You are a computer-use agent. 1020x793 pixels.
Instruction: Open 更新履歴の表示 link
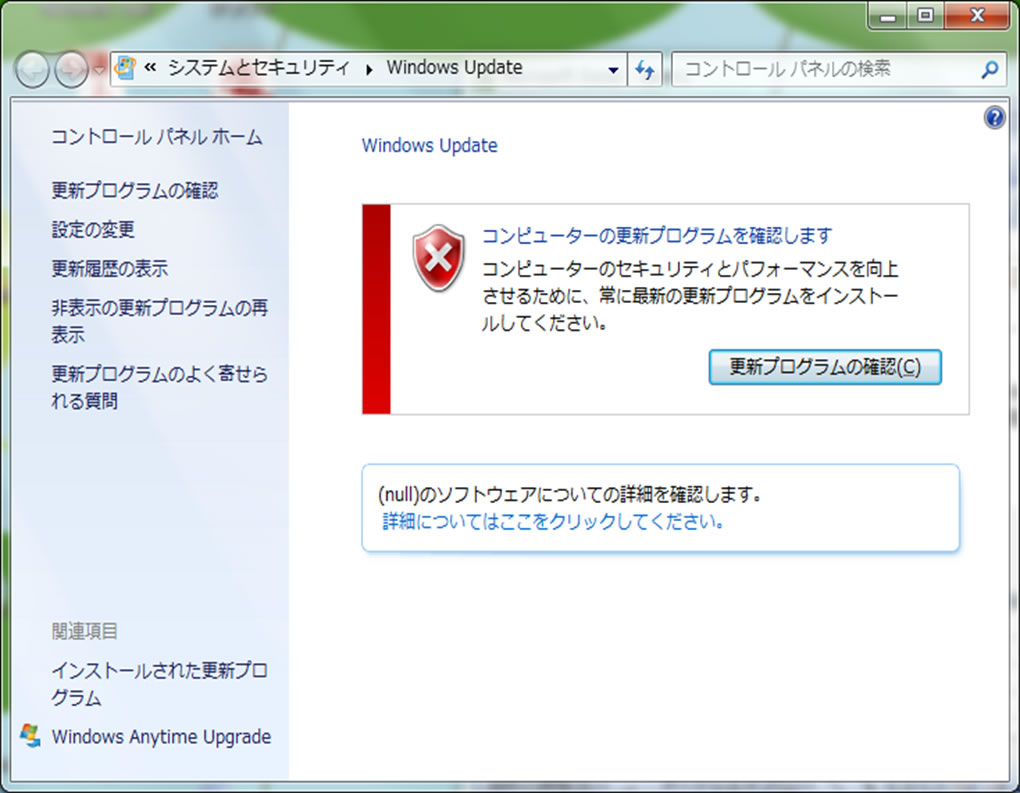point(110,269)
